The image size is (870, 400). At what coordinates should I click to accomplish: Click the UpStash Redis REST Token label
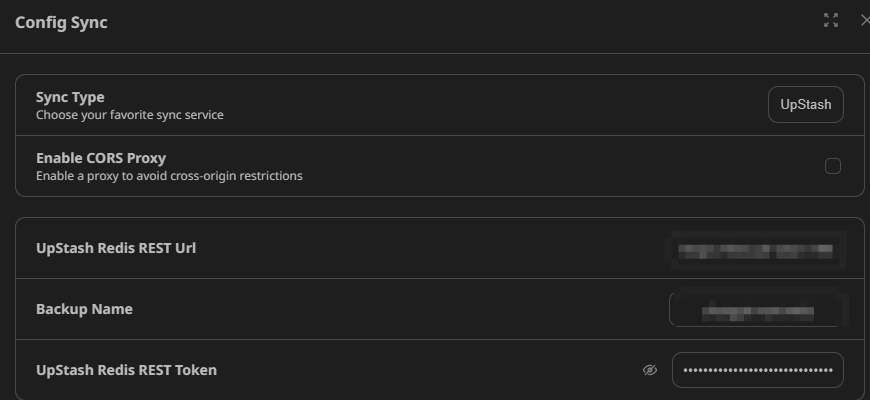(x=127, y=370)
